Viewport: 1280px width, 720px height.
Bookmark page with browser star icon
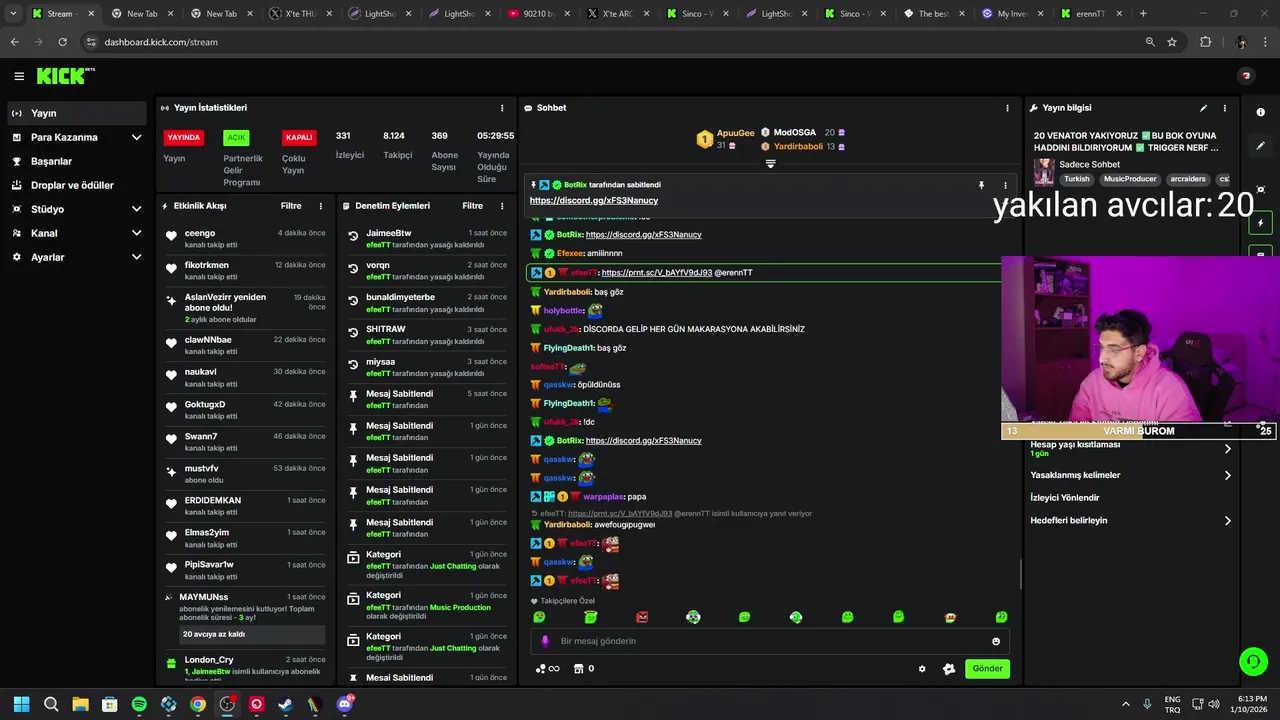(x=1172, y=42)
